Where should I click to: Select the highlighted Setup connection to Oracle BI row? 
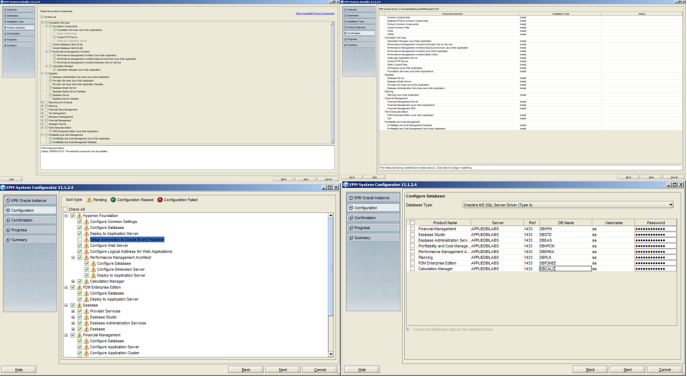click(127, 240)
